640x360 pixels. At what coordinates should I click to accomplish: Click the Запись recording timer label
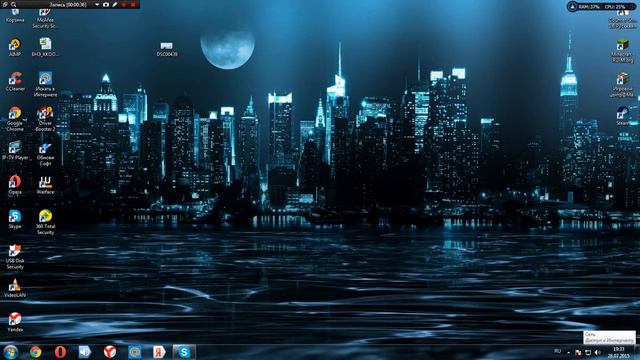[x=68, y=4]
